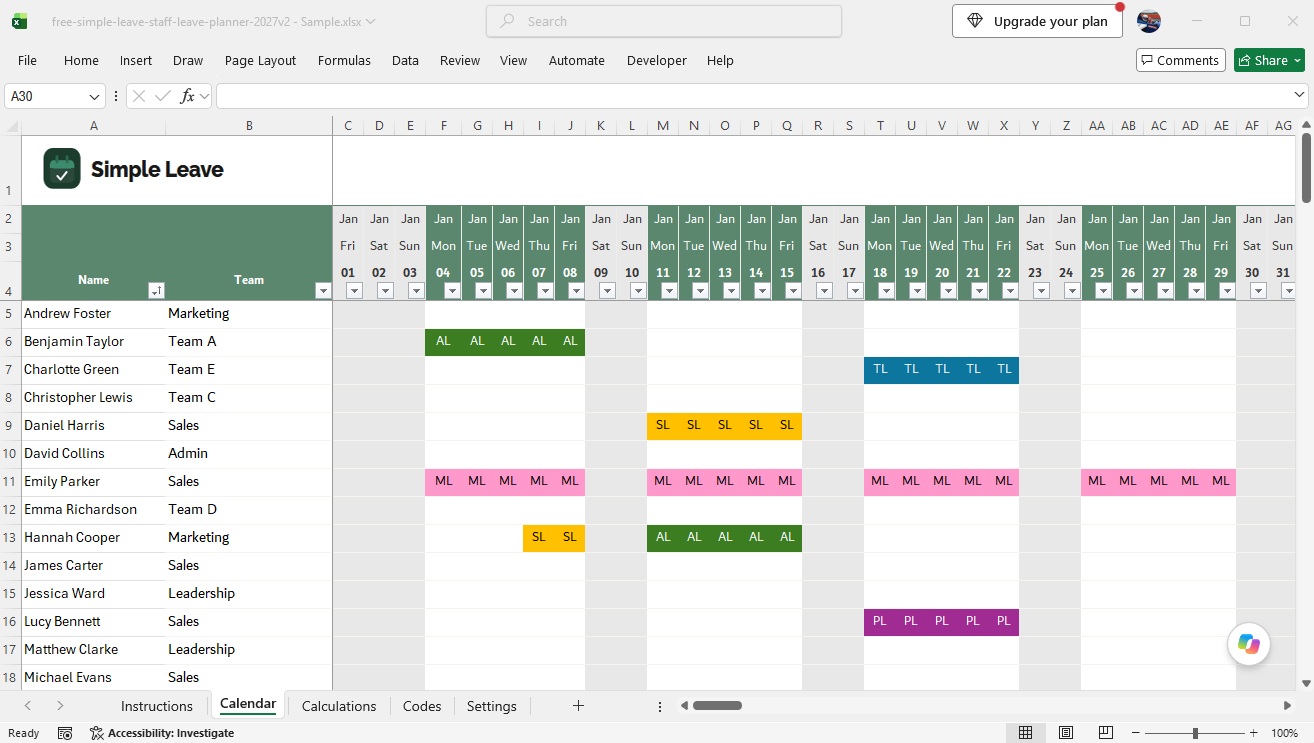Click the Upgrade your plan button

click(x=1037, y=21)
